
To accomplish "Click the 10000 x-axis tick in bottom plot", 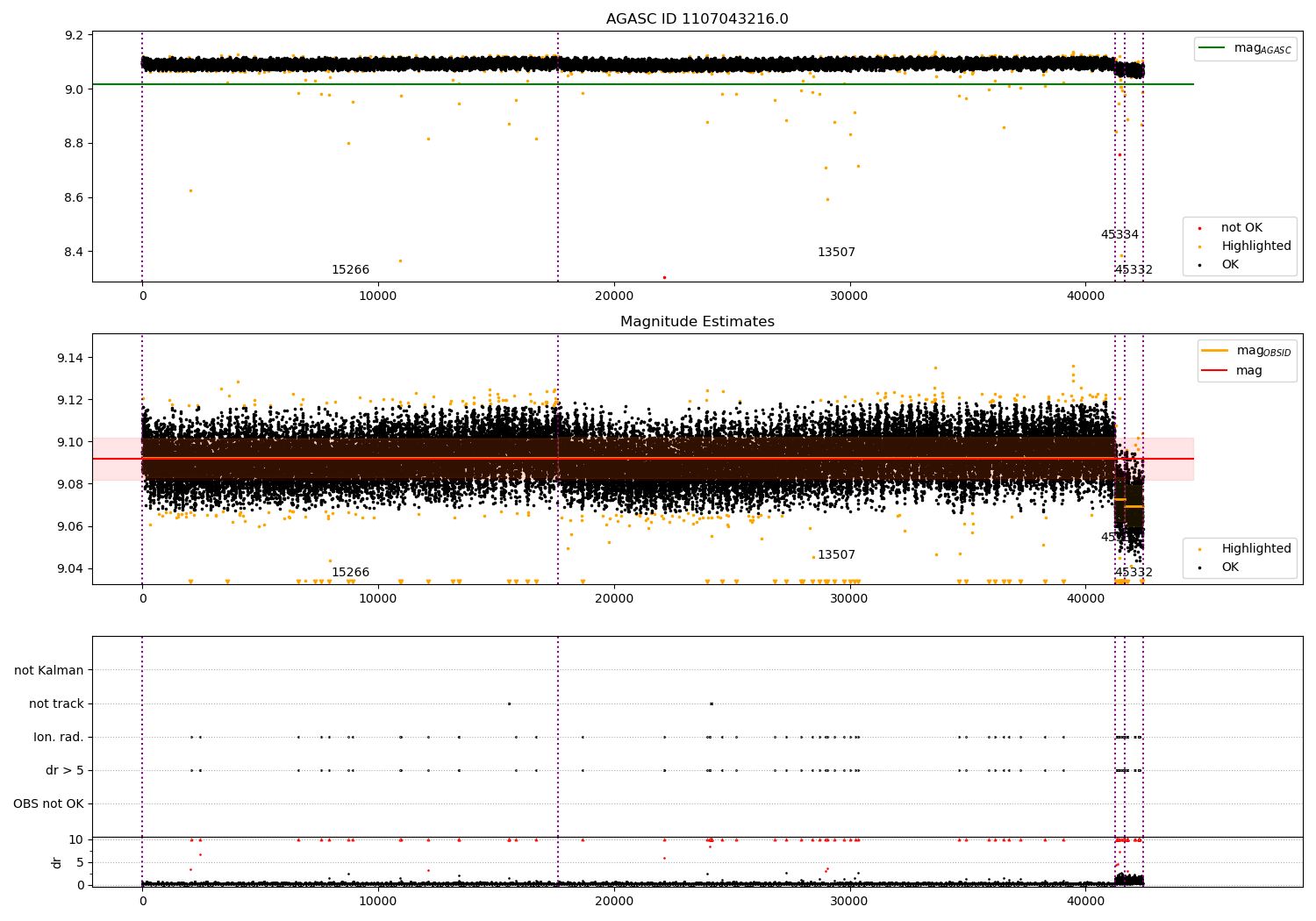I will [378, 902].
